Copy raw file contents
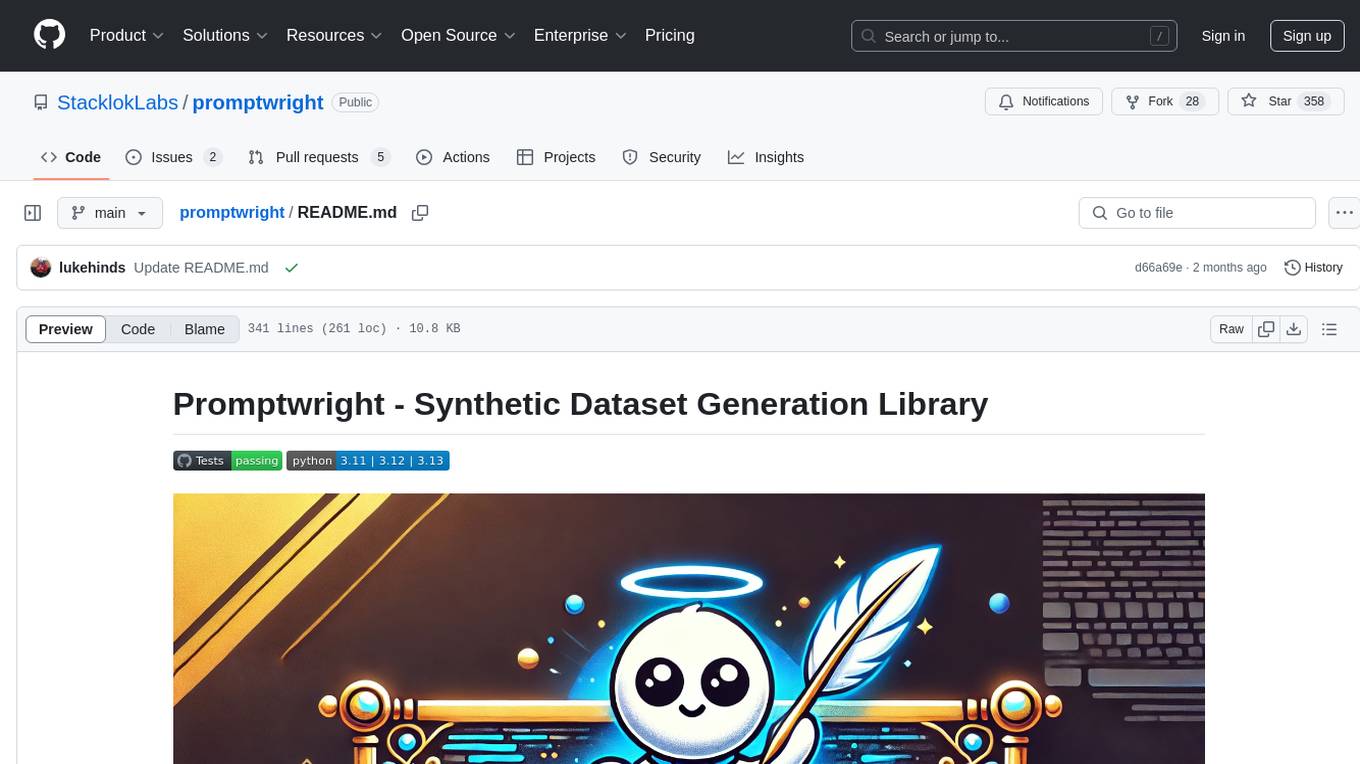 [x=1267, y=329]
